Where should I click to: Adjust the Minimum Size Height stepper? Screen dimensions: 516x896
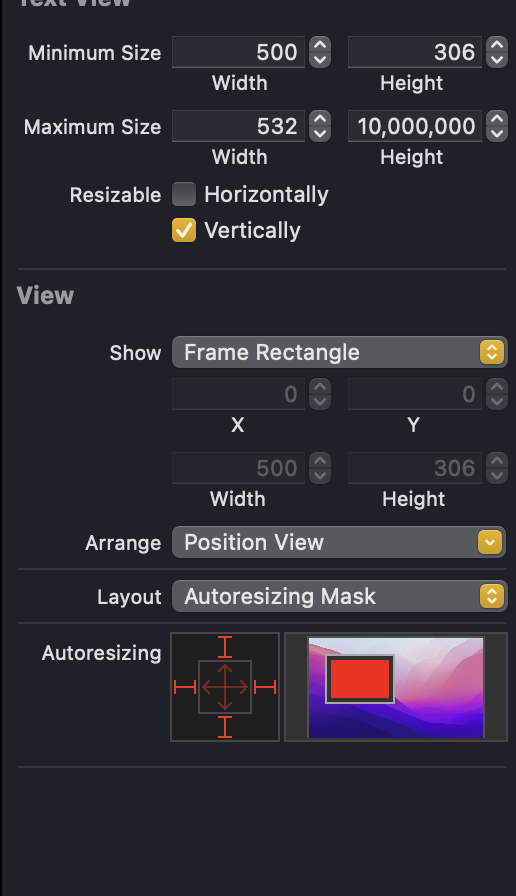[497, 52]
